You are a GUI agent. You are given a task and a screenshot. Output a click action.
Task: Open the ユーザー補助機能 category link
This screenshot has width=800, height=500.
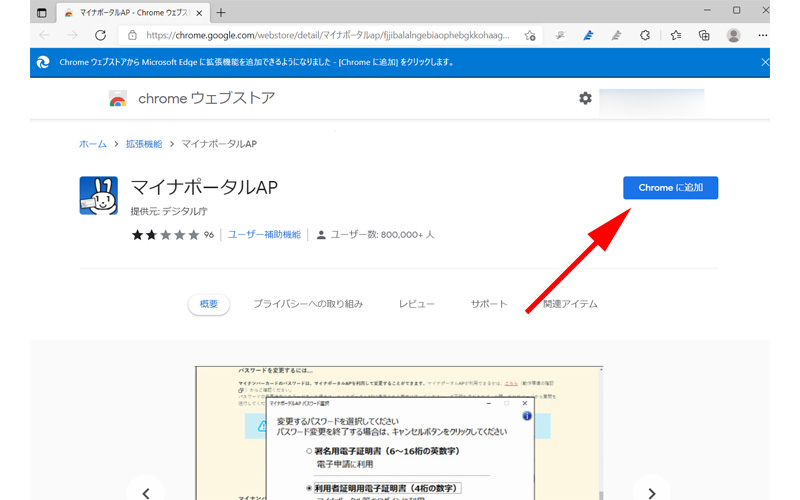264,235
